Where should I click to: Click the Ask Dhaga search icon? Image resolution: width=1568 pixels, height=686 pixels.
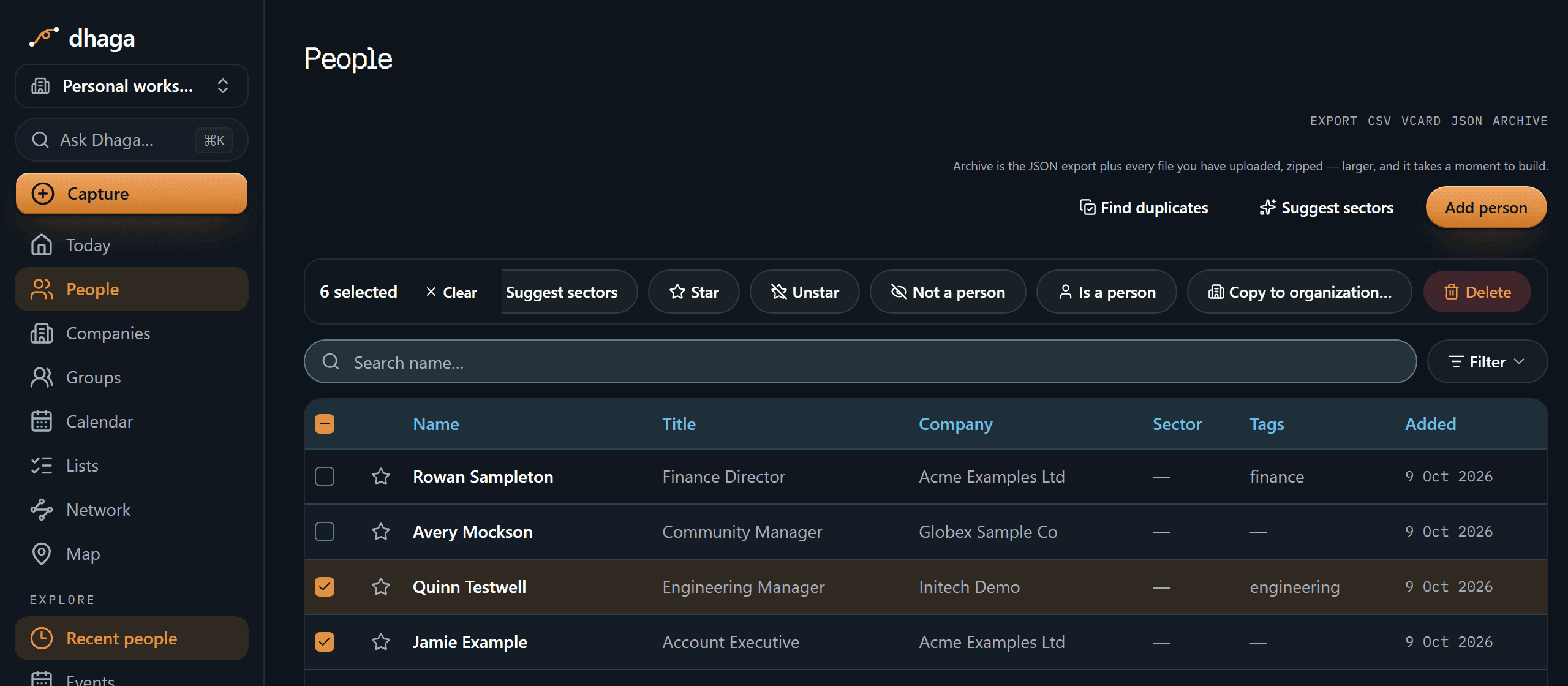40,140
